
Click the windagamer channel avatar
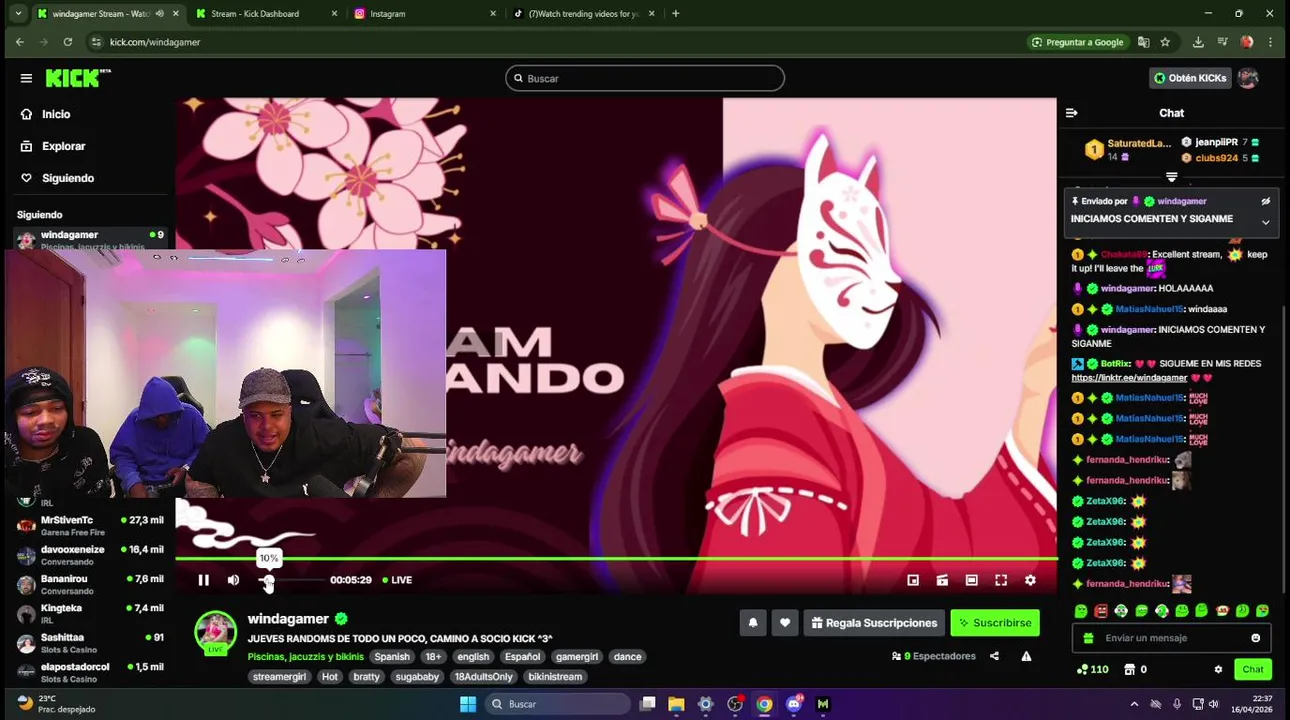click(x=215, y=633)
